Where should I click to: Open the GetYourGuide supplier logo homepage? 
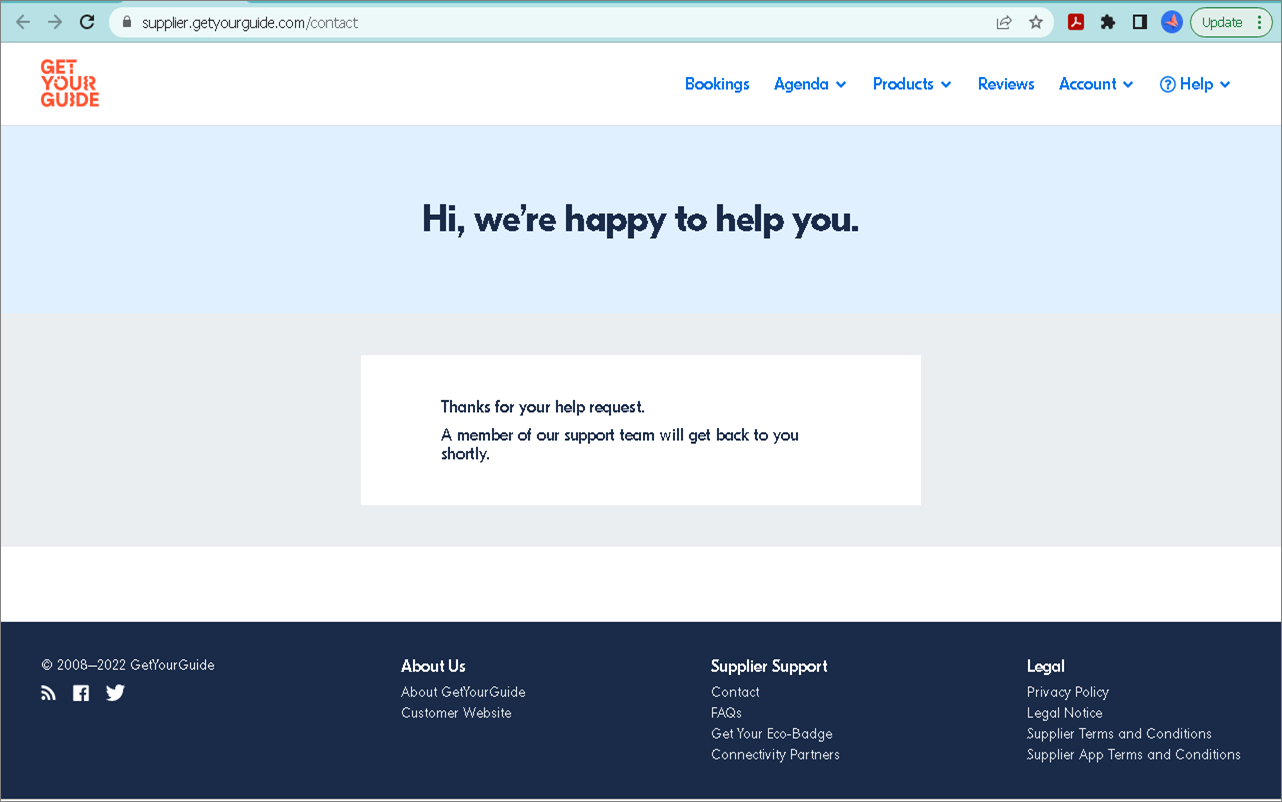(69, 83)
